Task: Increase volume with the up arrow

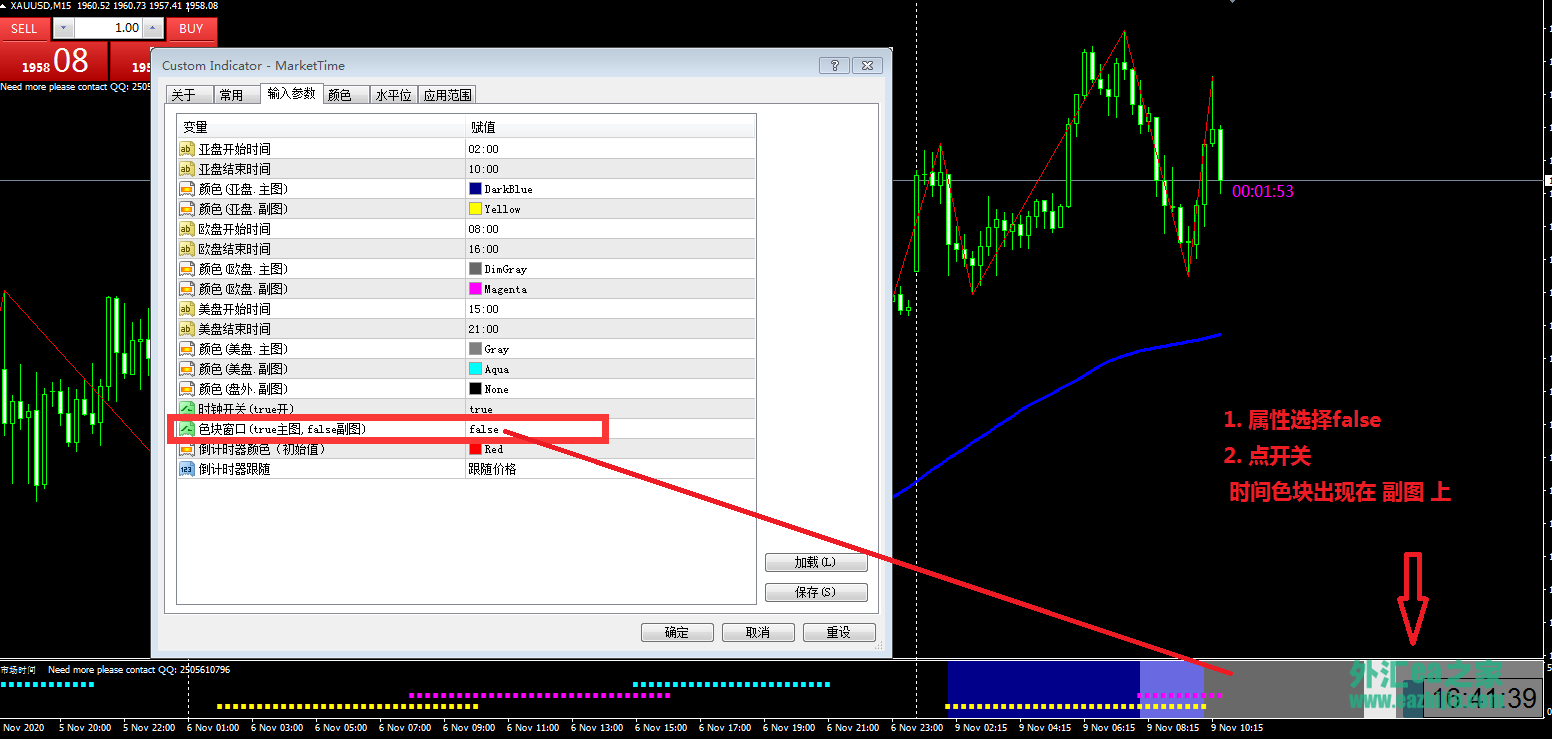Action: [153, 29]
